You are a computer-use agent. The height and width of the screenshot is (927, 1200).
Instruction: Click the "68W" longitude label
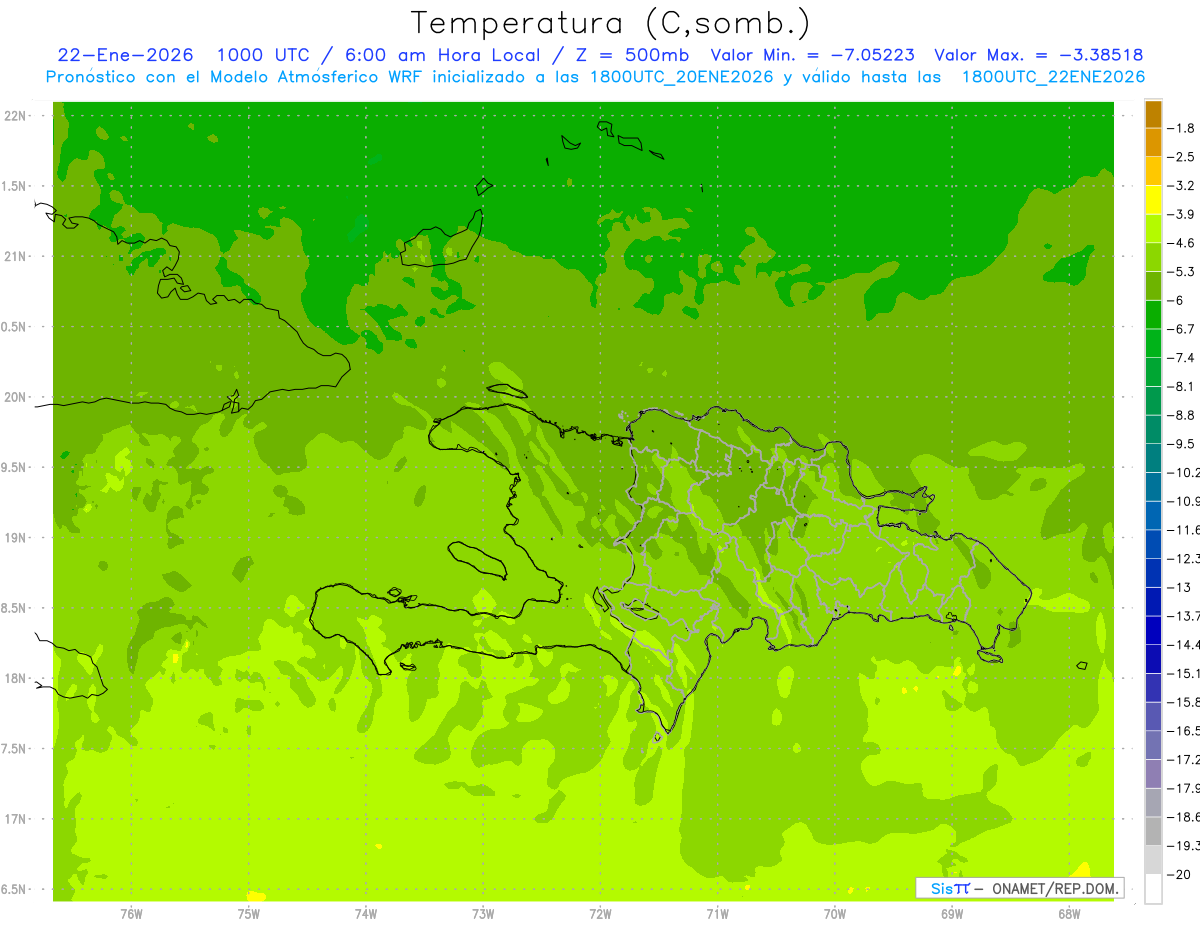tap(1069, 914)
